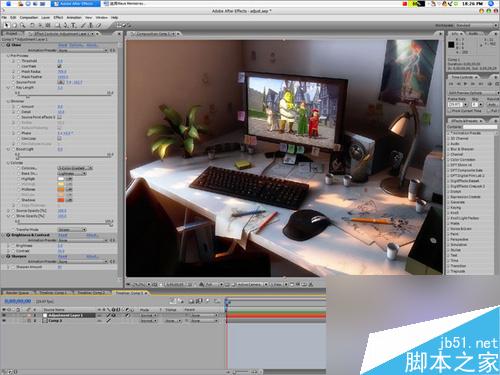Collapse the Pre-Process group
The image size is (500, 375).
click(8, 56)
